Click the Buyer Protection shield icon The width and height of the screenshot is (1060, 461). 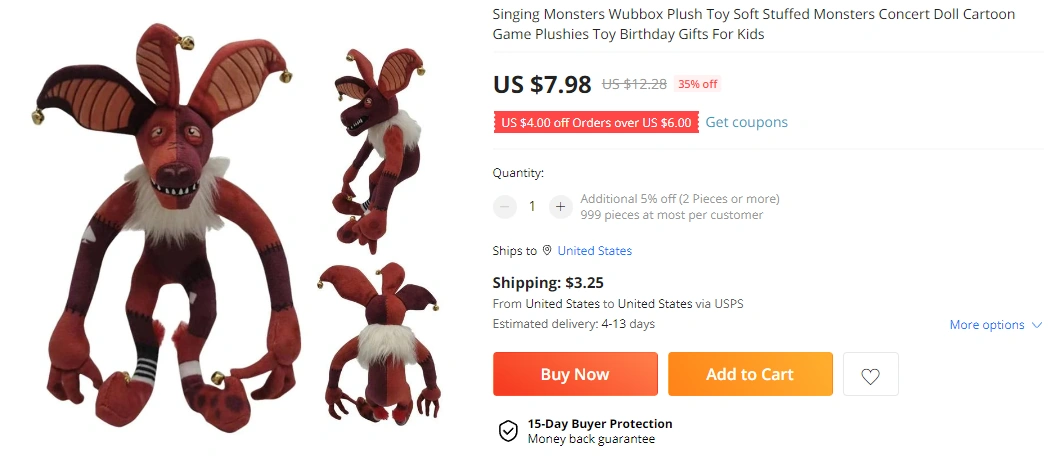(508, 431)
